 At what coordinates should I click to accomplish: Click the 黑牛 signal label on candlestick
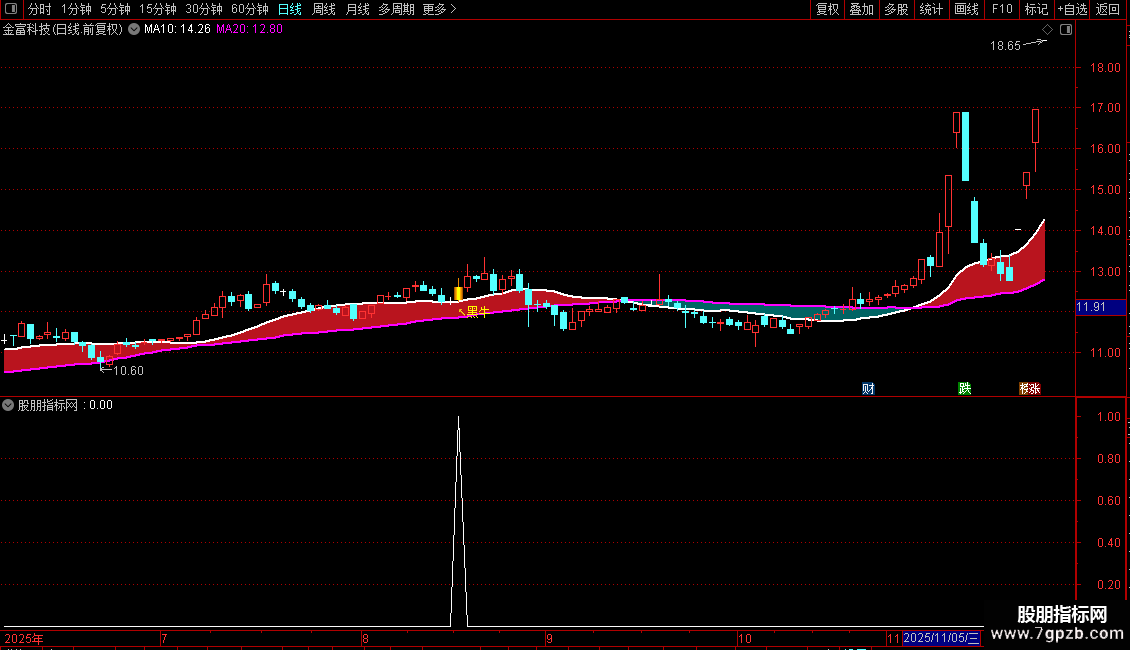(x=478, y=311)
